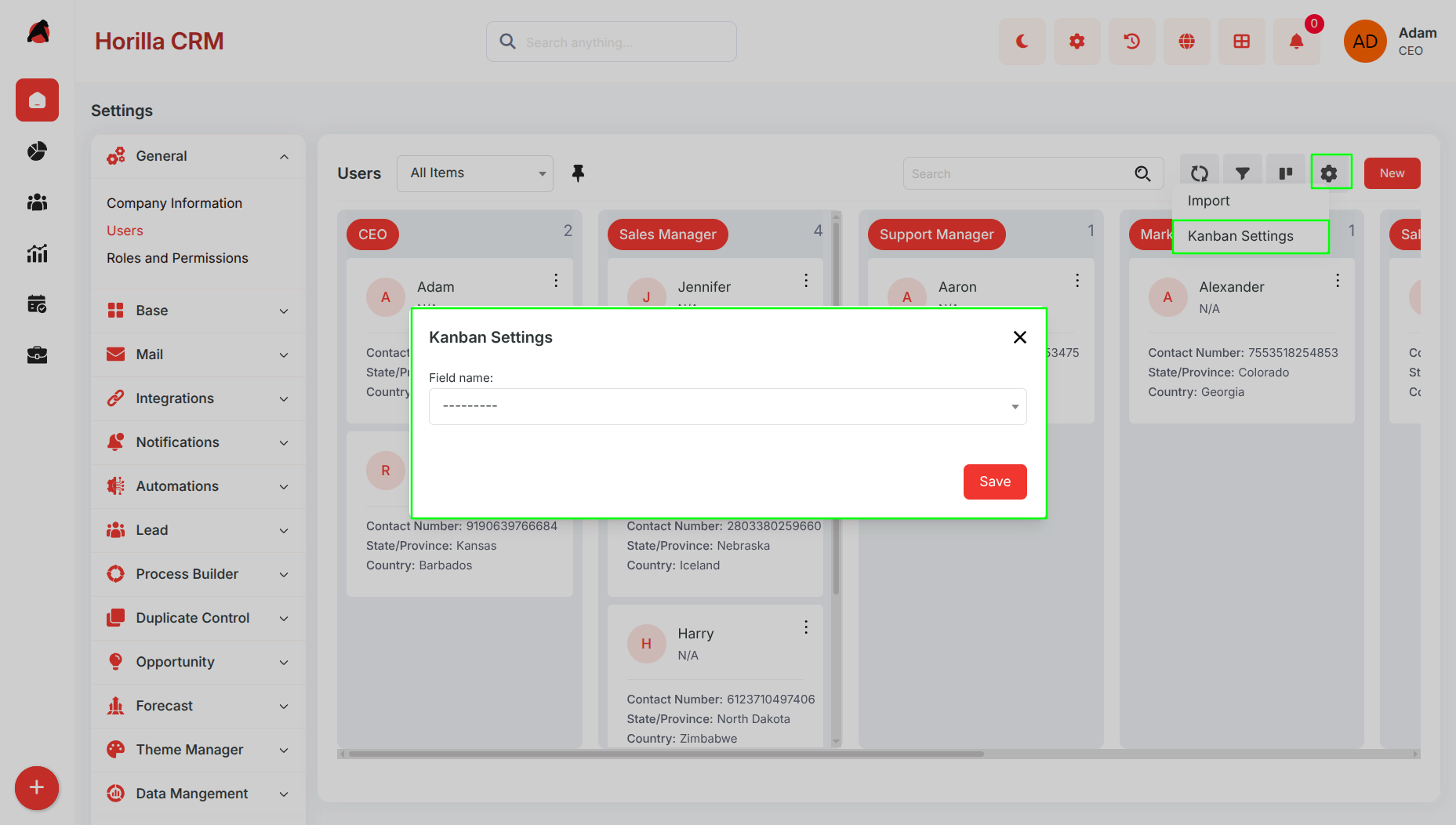Open Alexander card three-dot menu
1456x825 pixels.
click(x=1337, y=281)
